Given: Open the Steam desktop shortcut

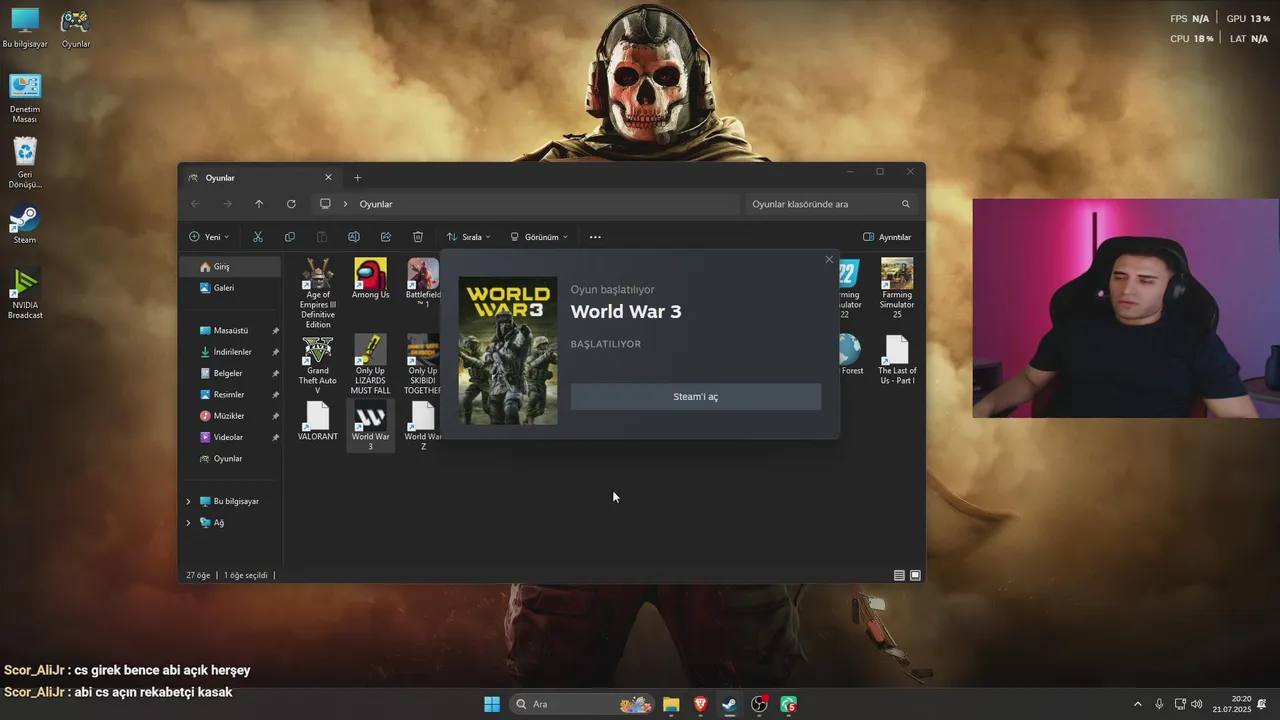Looking at the screenshot, I should tap(25, 224).
